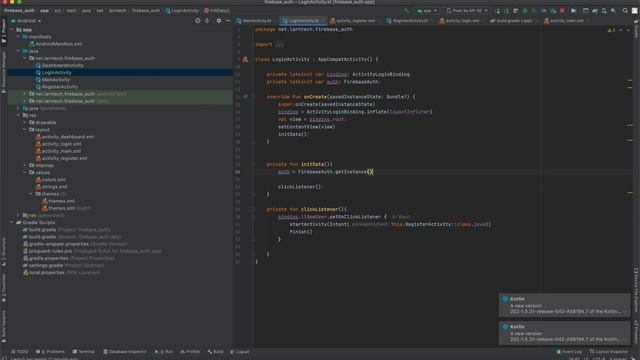This screenshot has height=360, width=640.
Task: Open the Database Inspector tool window
Action: 124,351
